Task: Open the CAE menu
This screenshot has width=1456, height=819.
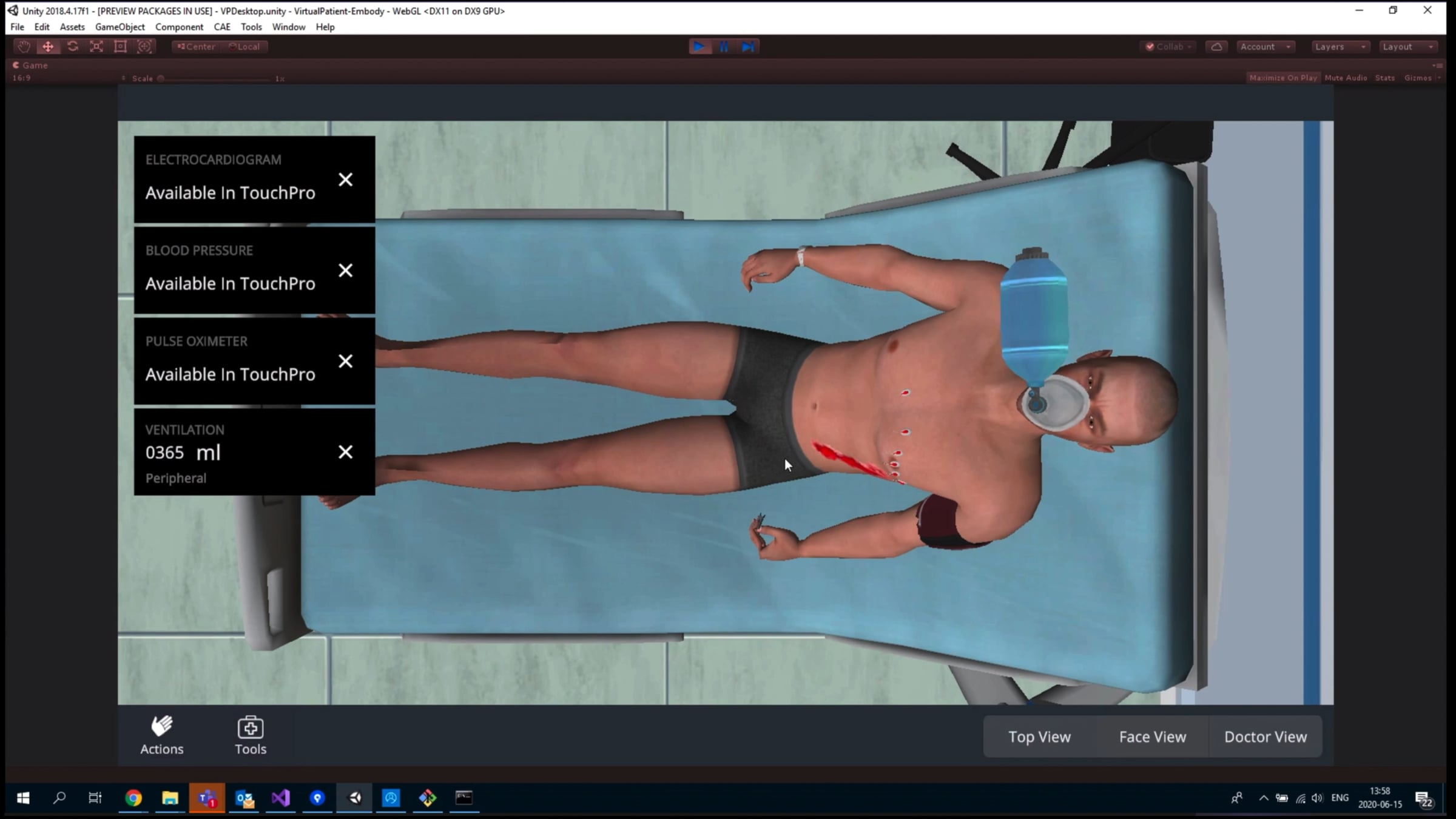Action: click(222, 27)
